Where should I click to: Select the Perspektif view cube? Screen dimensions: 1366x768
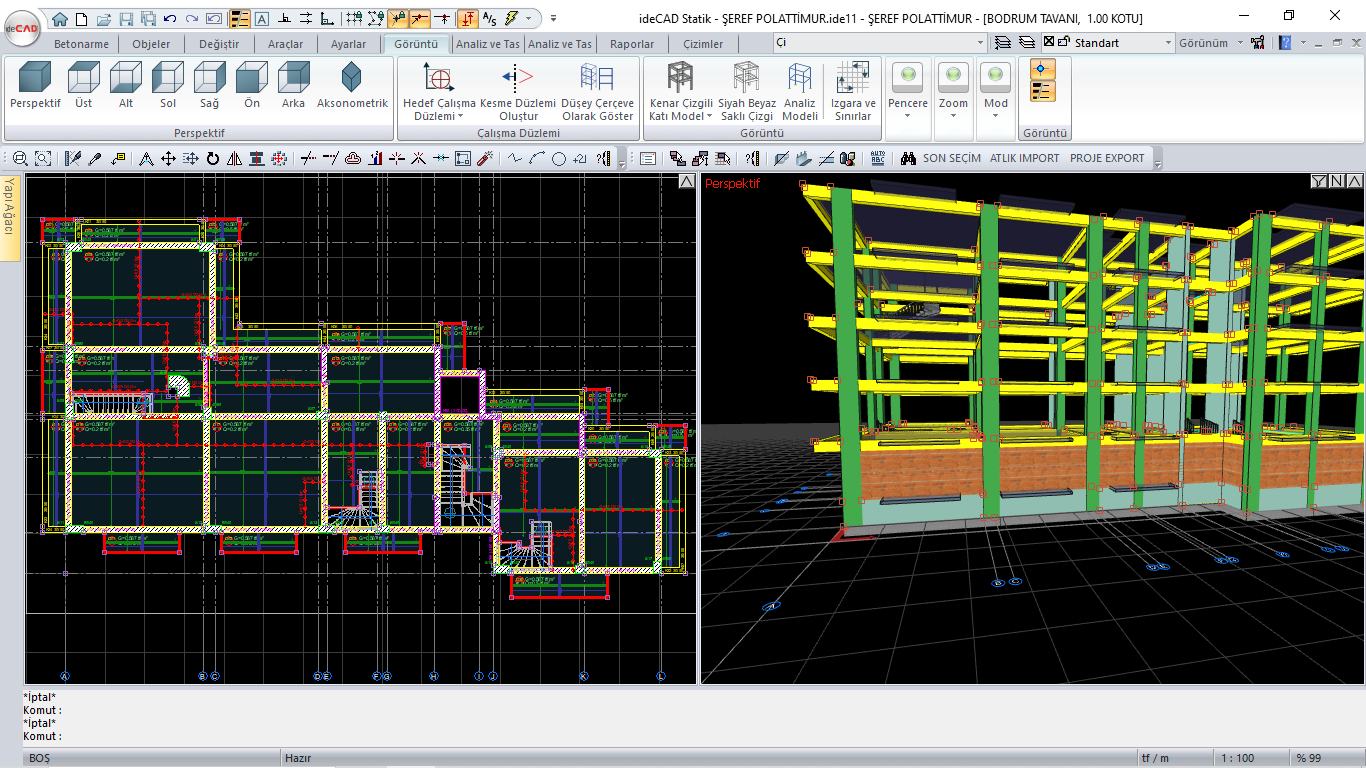(x=35, y=86)
